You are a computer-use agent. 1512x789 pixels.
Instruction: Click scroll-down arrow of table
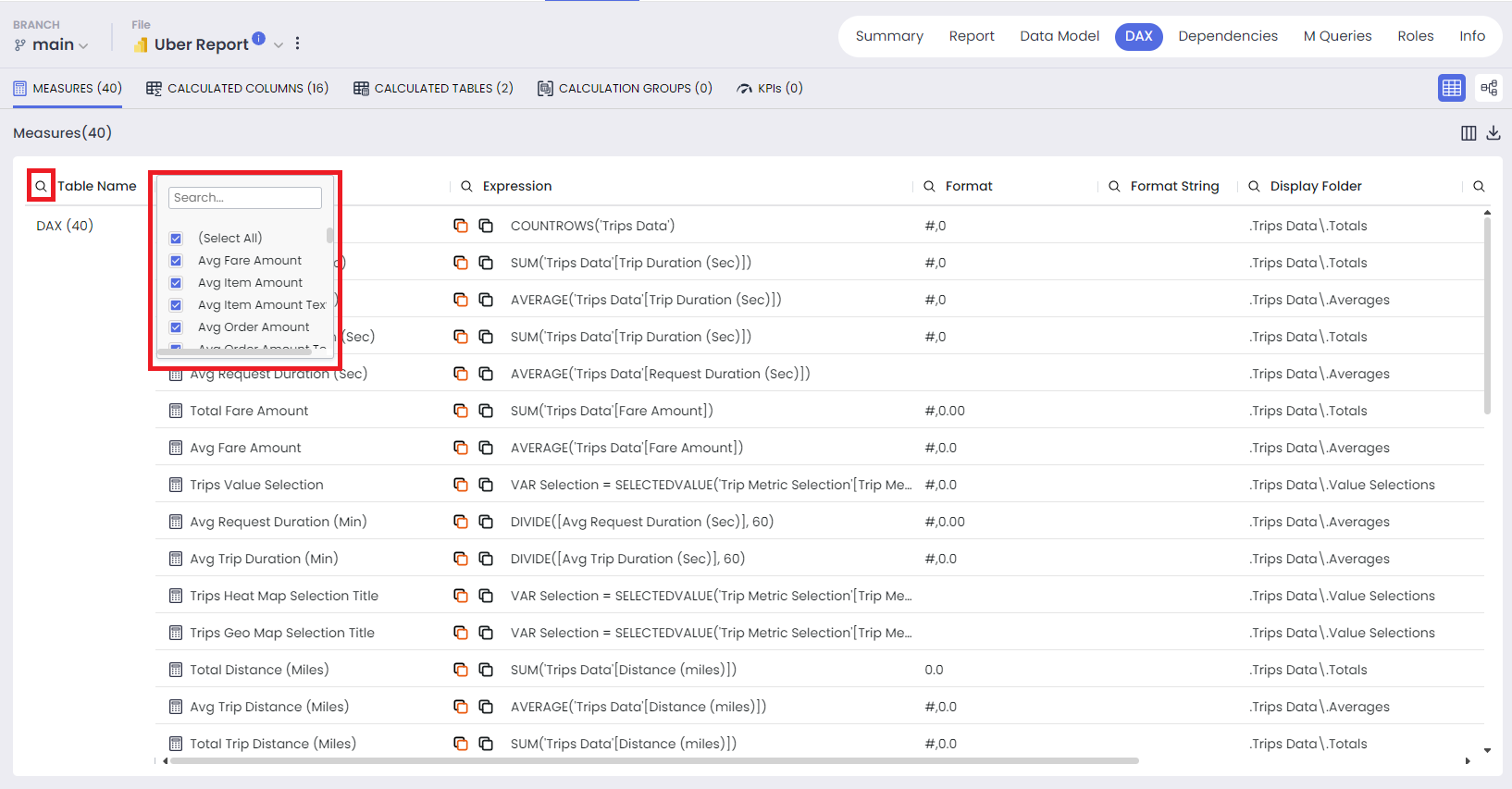tap(1487, 750)
